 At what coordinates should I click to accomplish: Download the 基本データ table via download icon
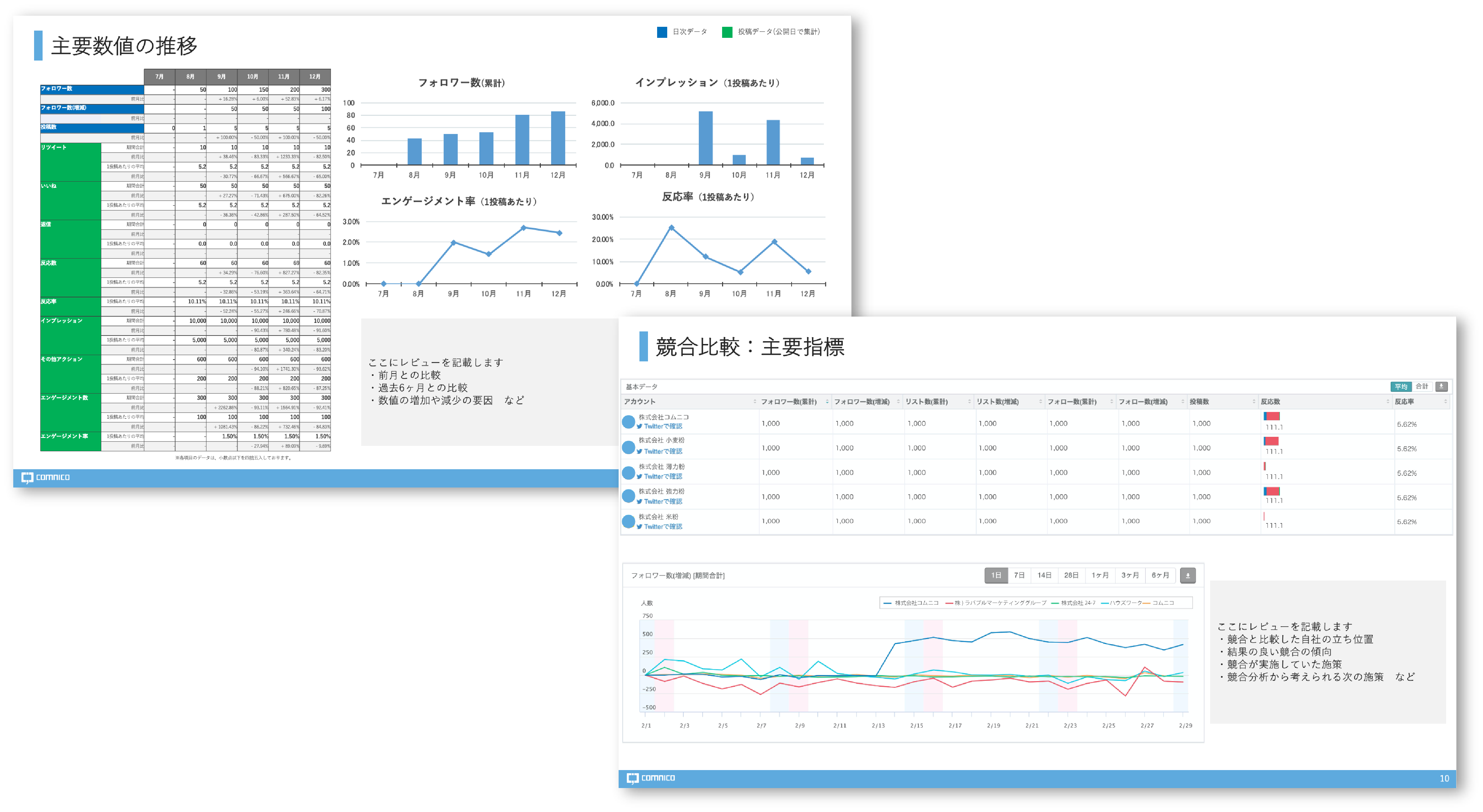tap(1441, 386)
